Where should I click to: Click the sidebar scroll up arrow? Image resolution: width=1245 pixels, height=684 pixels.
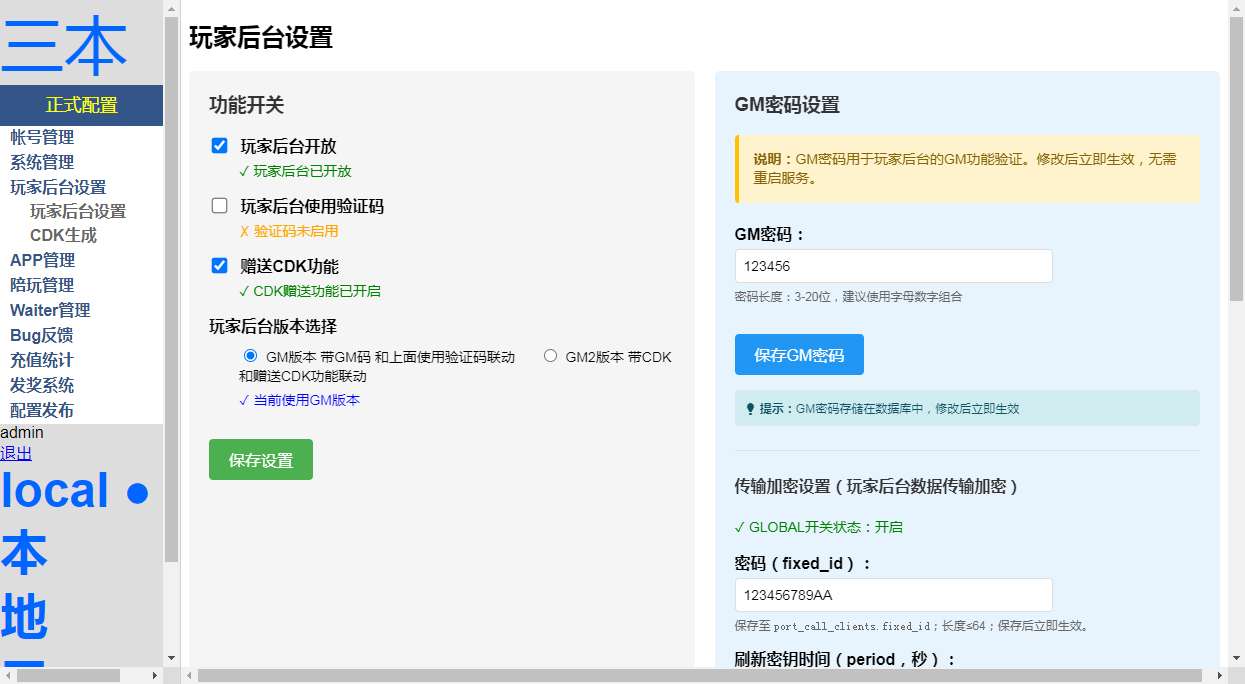click(x=171, y=9)
